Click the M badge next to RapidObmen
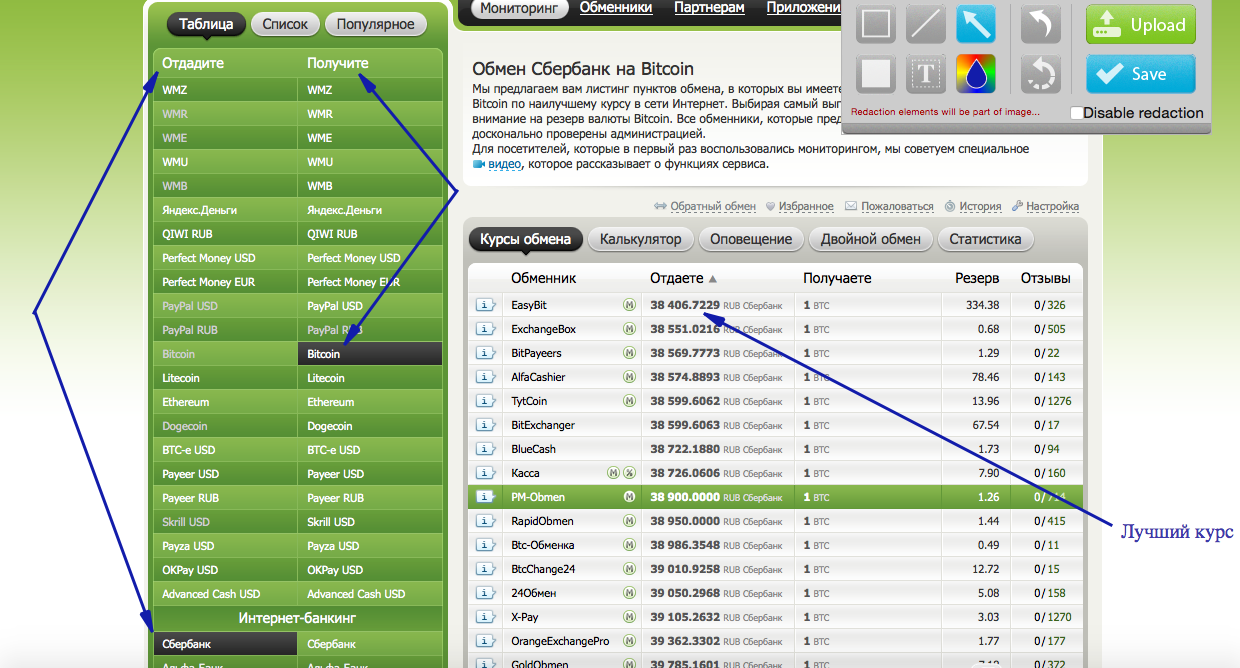Image resolution: width=1240 pixels, height=668 pixels. [629, 521]
